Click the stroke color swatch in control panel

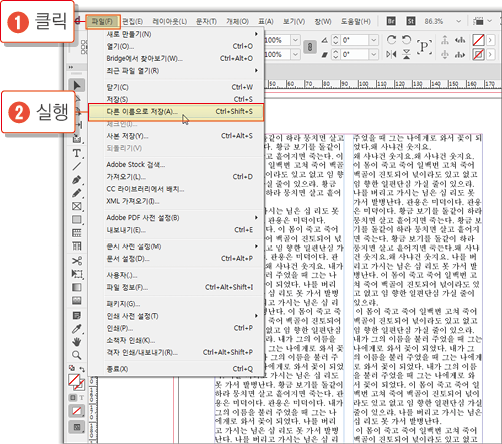pyautogui.click(x=478, y=54)
